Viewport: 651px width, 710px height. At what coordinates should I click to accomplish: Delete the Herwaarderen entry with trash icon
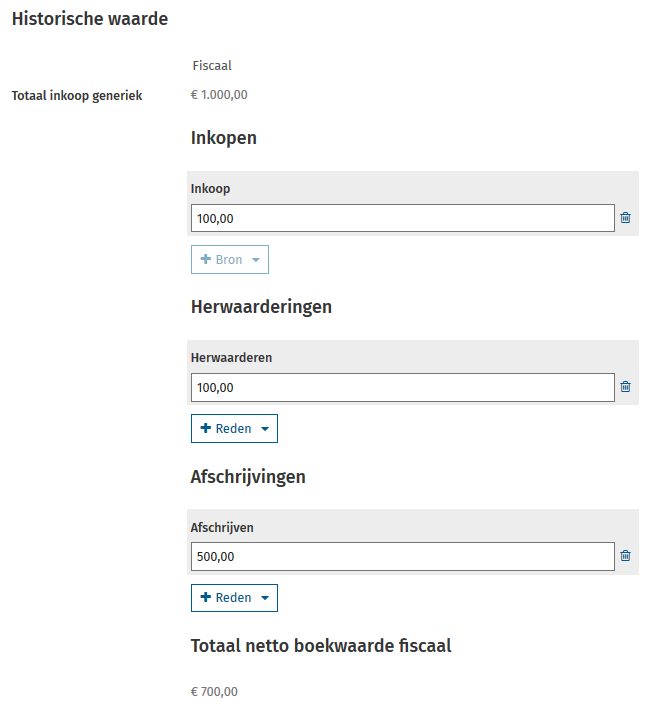(626, 387)
